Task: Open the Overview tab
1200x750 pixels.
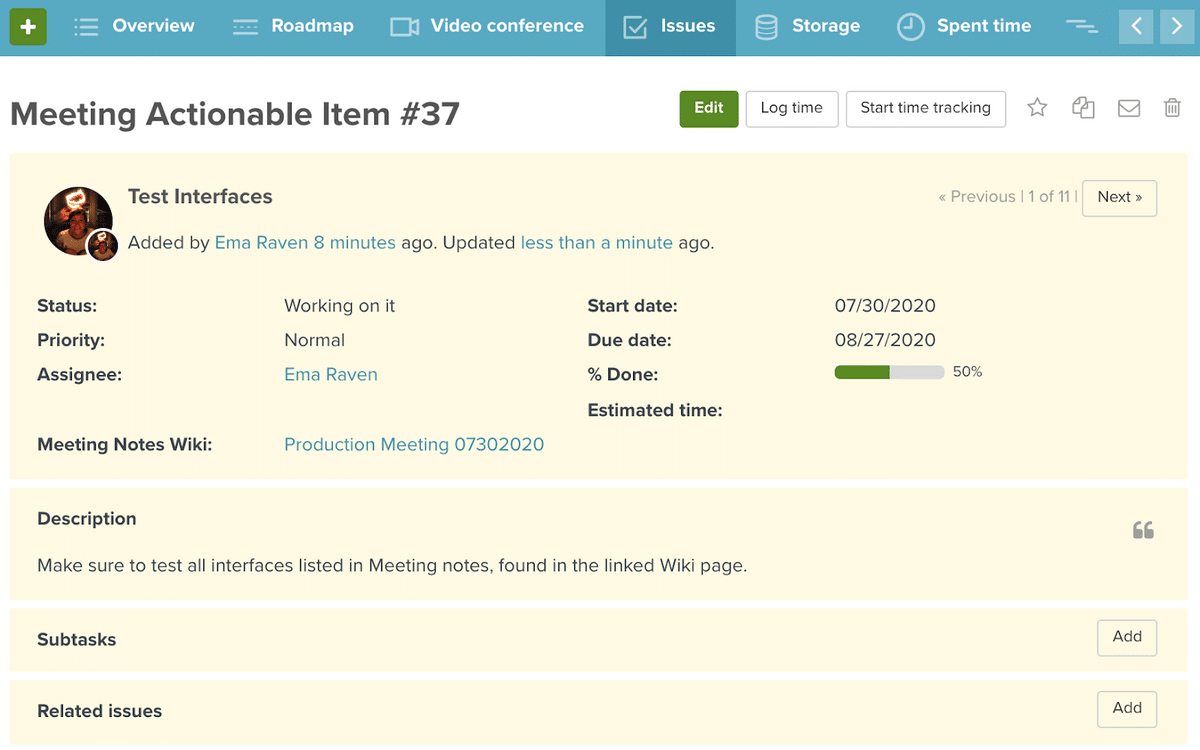Action: 134,27
